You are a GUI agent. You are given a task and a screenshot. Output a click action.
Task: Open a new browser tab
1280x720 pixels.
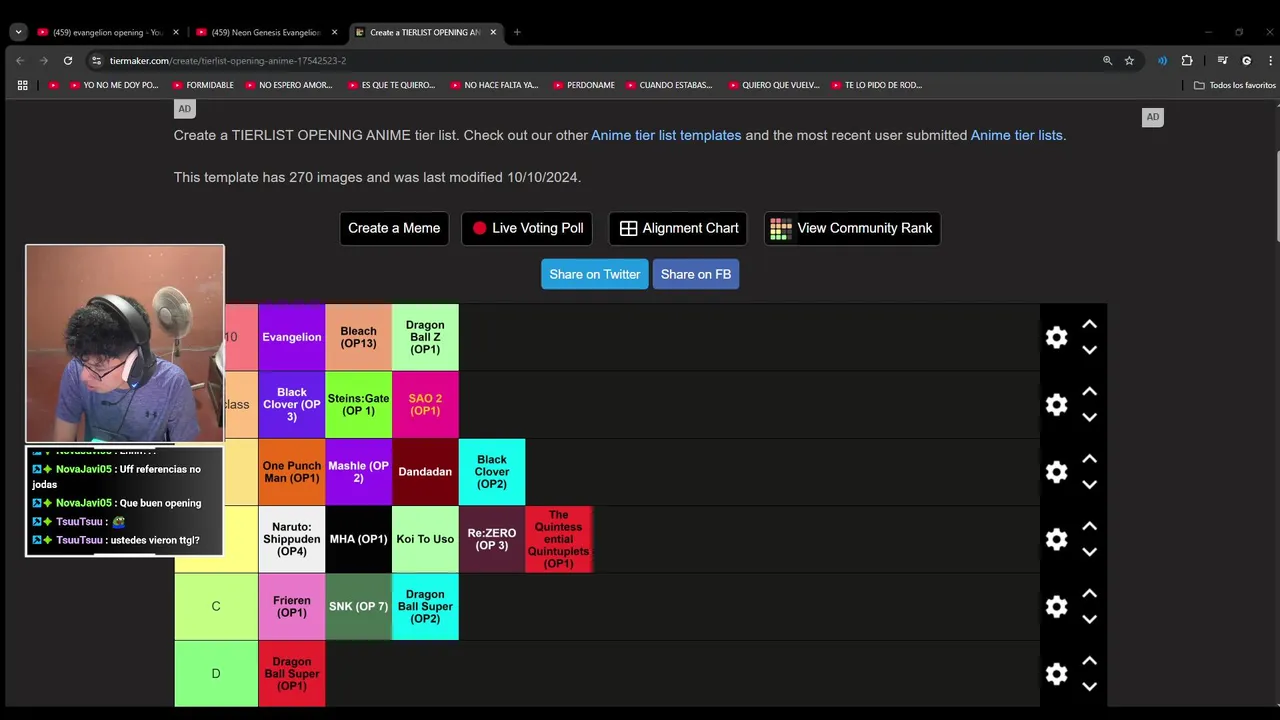517,32
